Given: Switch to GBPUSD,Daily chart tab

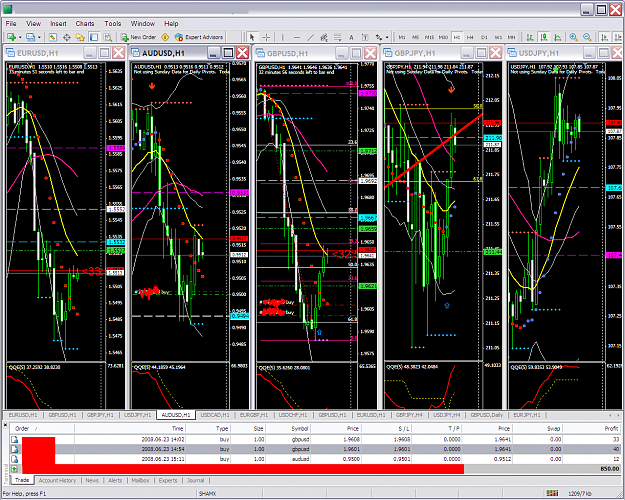Looking at the screenshot, I should [x=487, y=415].
